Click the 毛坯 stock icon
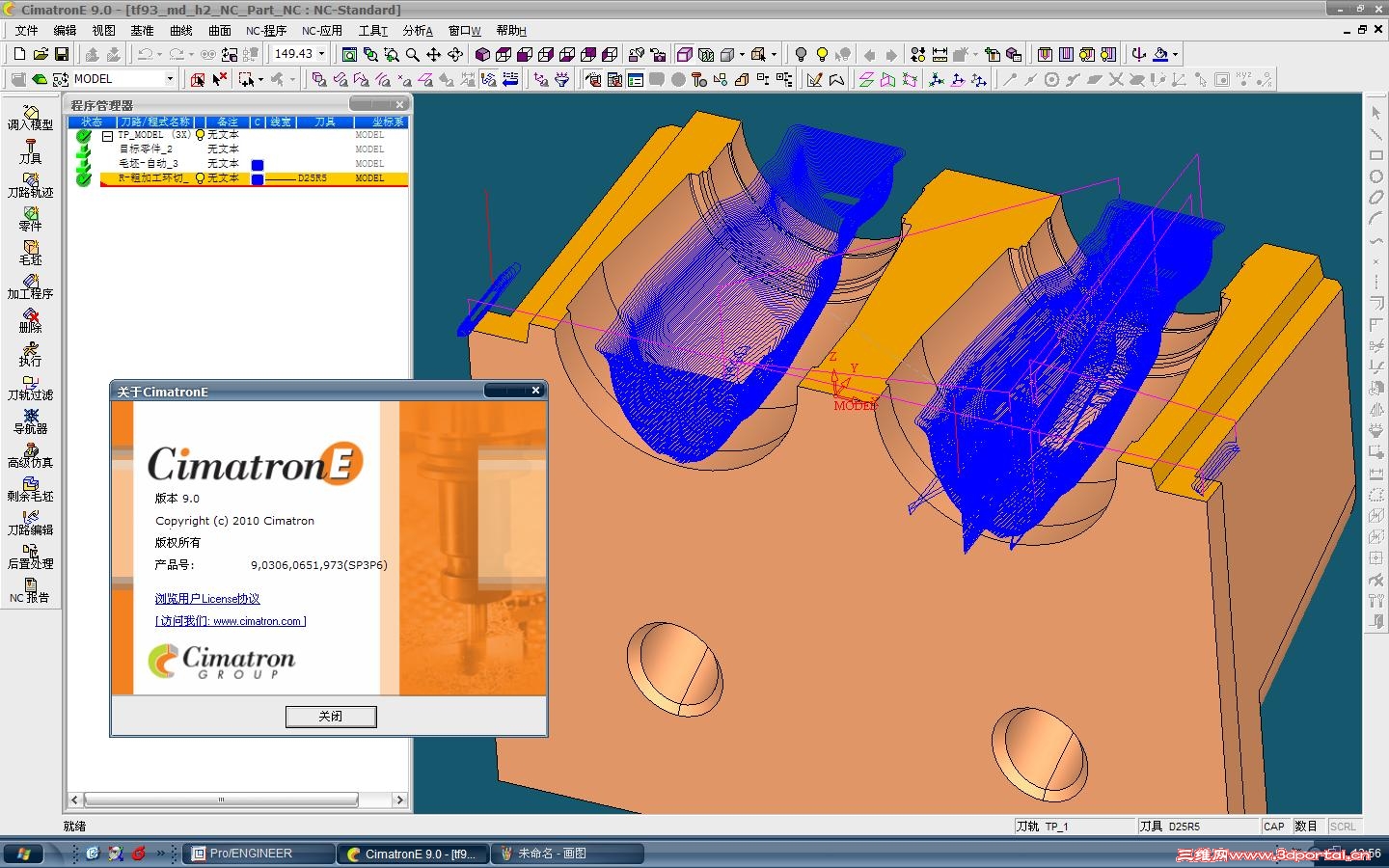 (30, 253)
